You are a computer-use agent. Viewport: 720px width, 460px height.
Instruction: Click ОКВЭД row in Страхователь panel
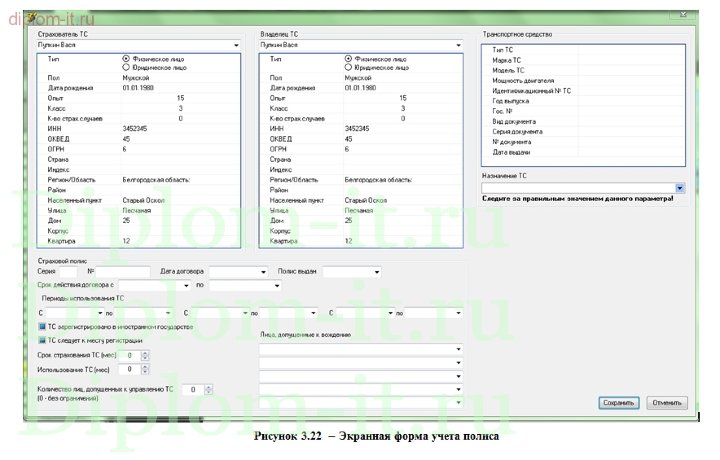[x=139, y=139]
